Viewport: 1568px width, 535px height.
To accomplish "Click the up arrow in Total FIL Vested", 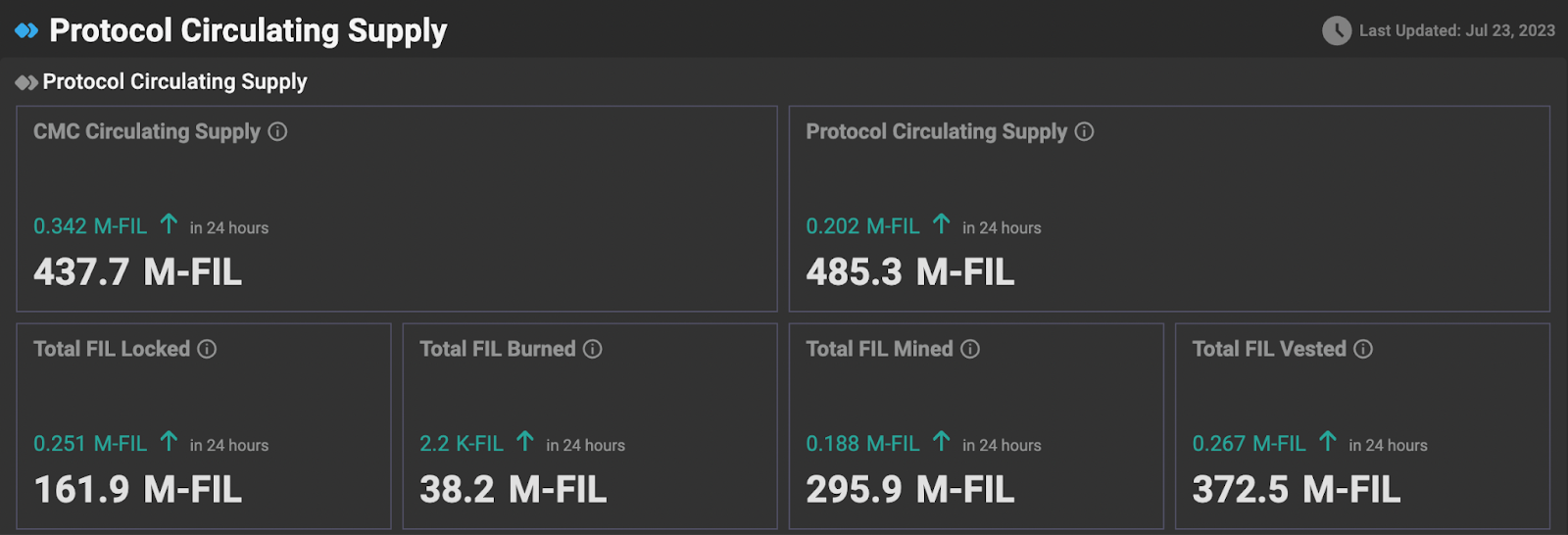I will pos(1328,442).
